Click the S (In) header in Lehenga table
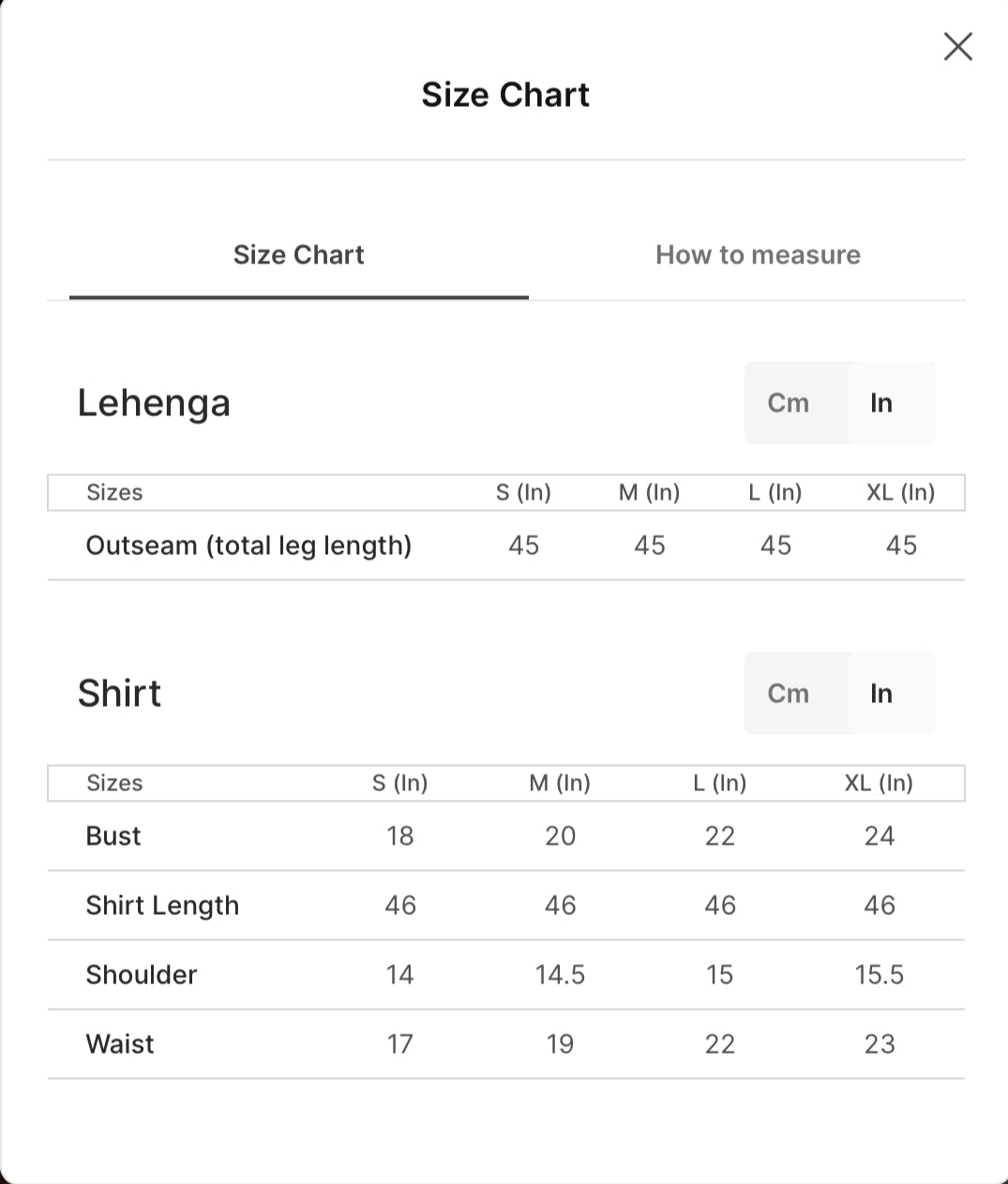 click(523, 492)
